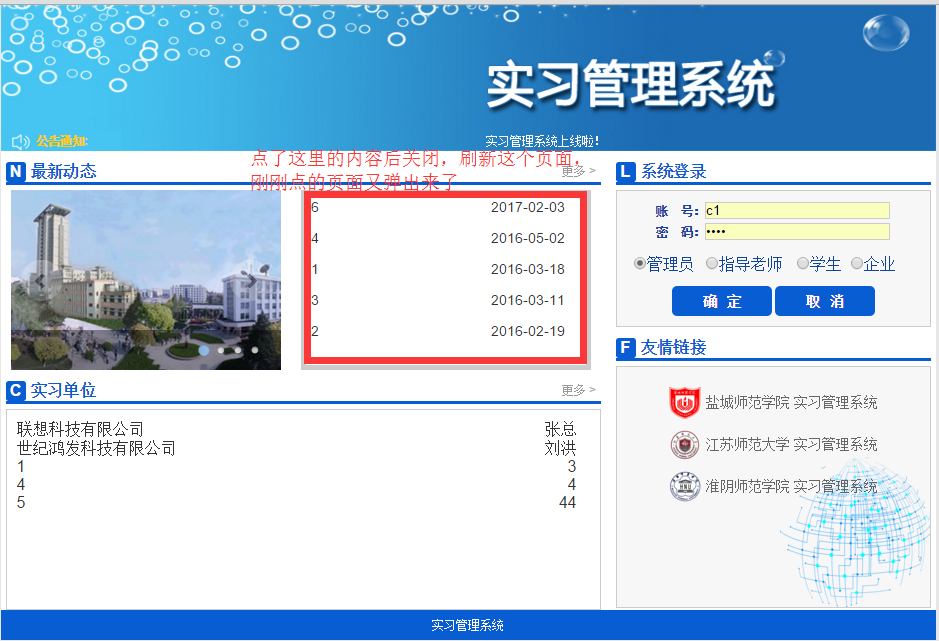Click the campus building carousel image
This screenshot has height=641, width=939.
coord(146,280)
